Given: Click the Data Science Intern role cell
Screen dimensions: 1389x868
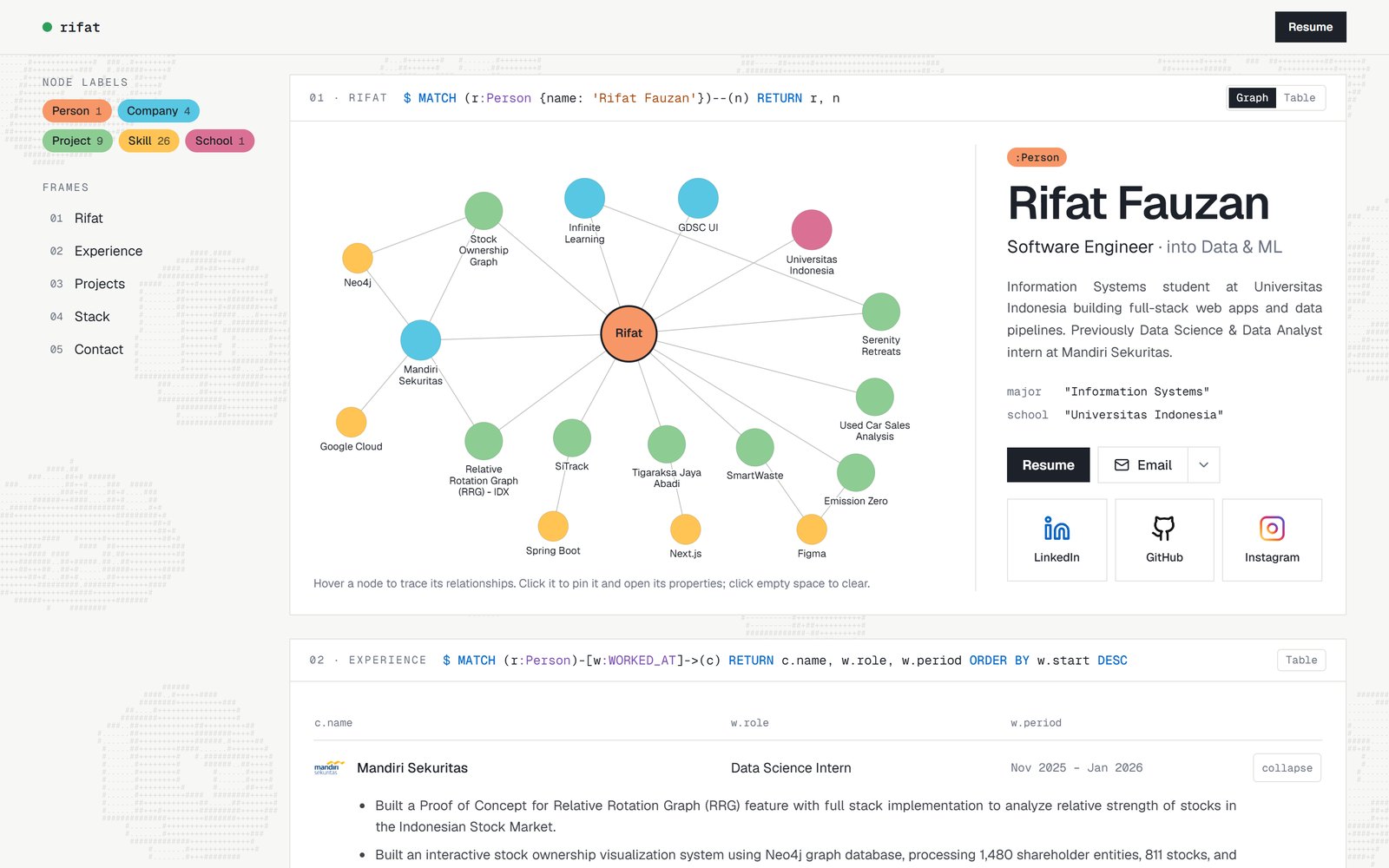Looking at the screenshot, I should coord(791,768).
